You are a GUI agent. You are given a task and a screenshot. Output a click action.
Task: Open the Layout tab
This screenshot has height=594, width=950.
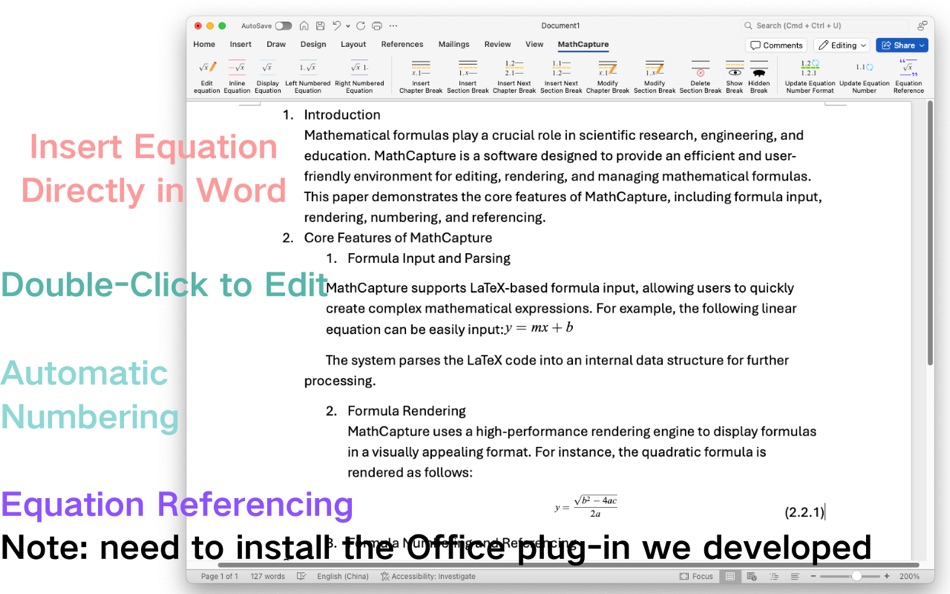(353, 44)
